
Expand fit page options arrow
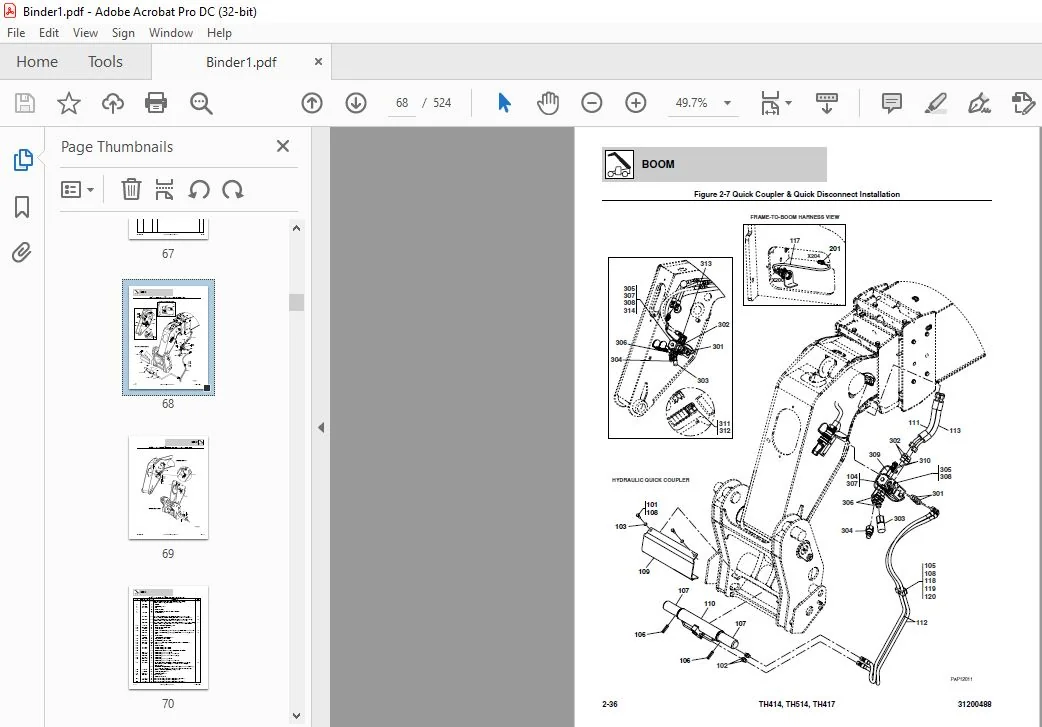(x=789, y=103)
